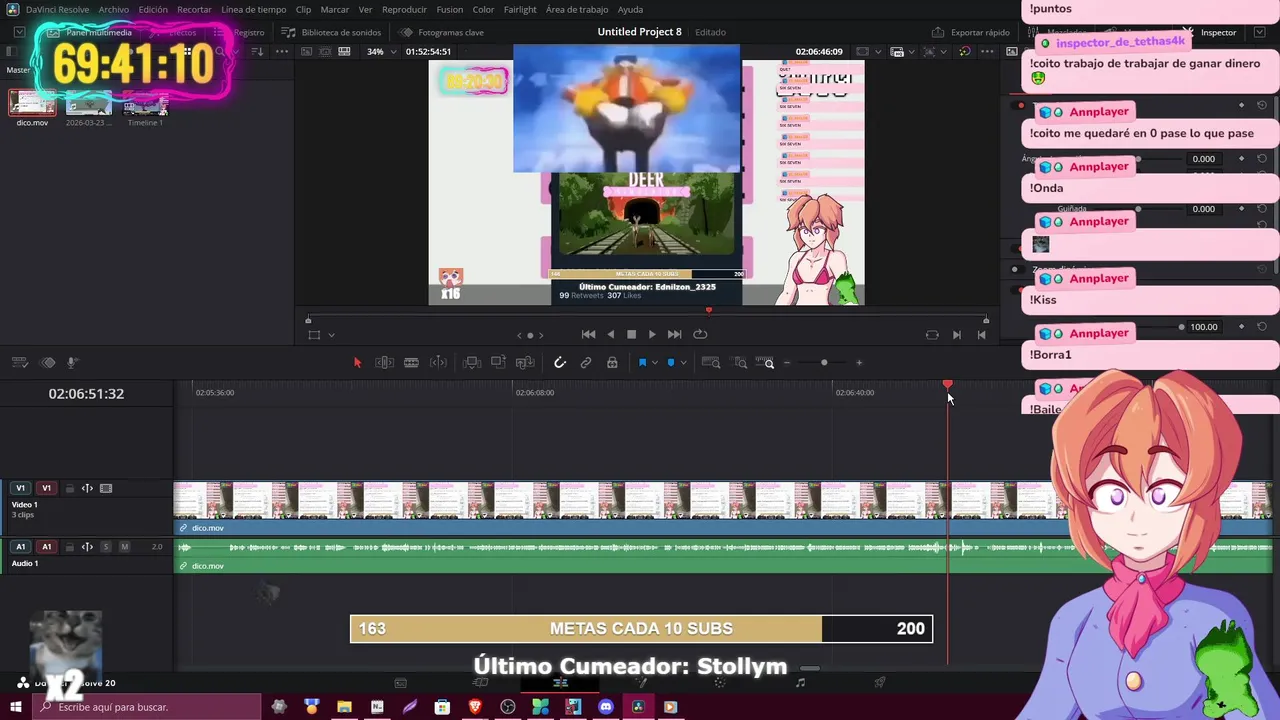The width and height of the screenshot is (1280, 720).
Task: Adjust the timeline zoom slider handle
Action: (x=824, y=363)
